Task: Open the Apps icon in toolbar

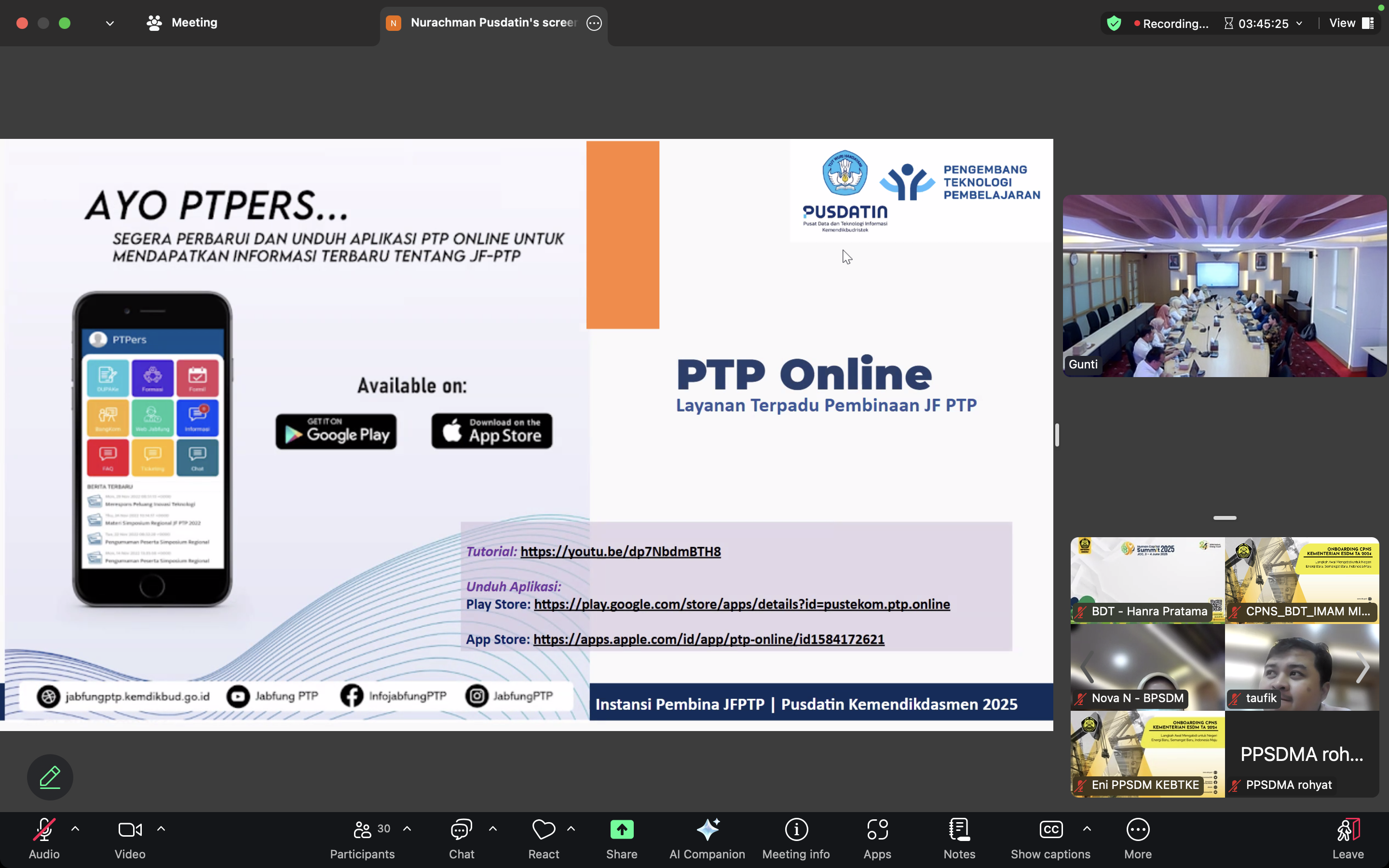Action: (877, 829)
